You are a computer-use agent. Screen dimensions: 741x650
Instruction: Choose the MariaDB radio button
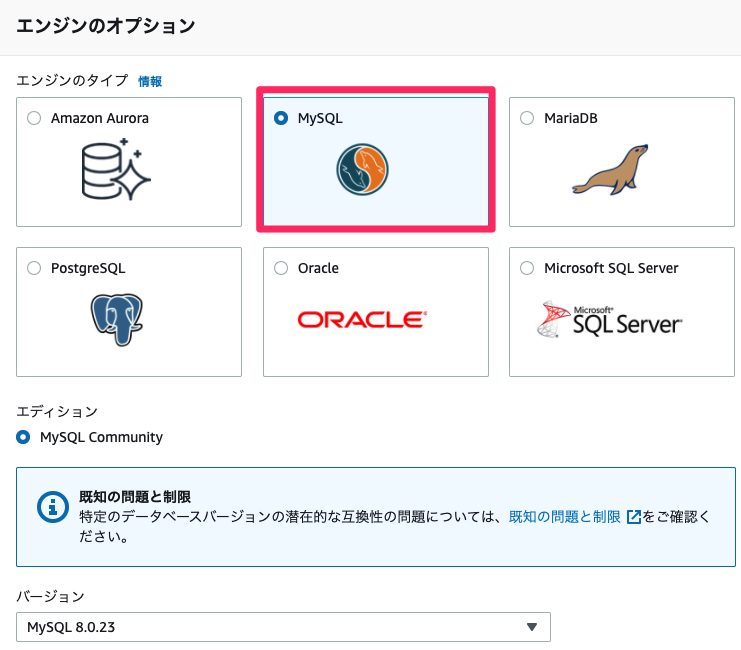pos(527,118)
